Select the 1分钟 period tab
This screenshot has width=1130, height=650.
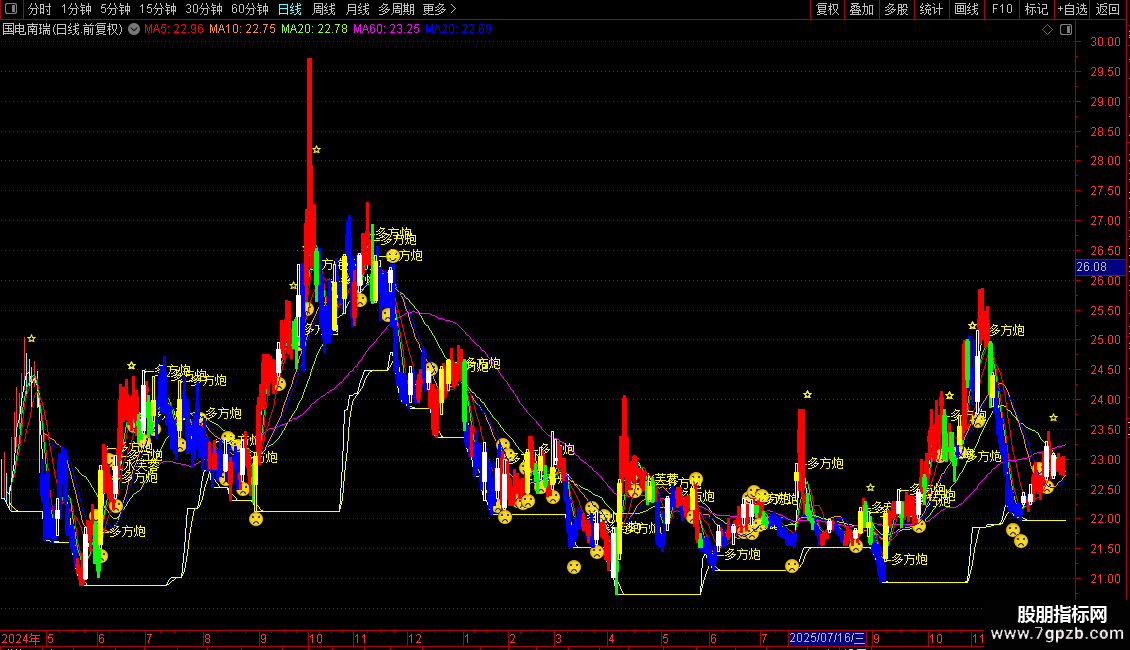click(x=76, y=9)
